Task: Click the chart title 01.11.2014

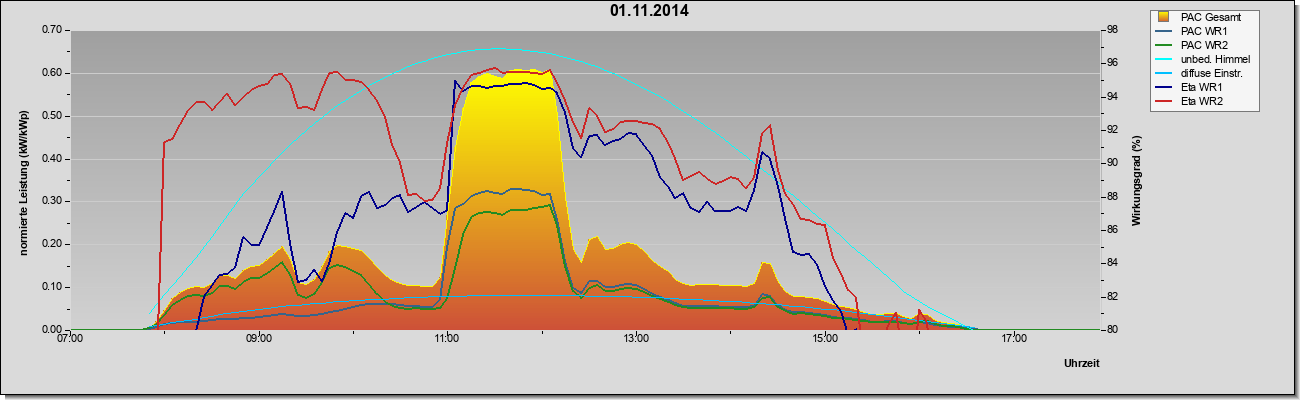Action: (x=649, y=11)
